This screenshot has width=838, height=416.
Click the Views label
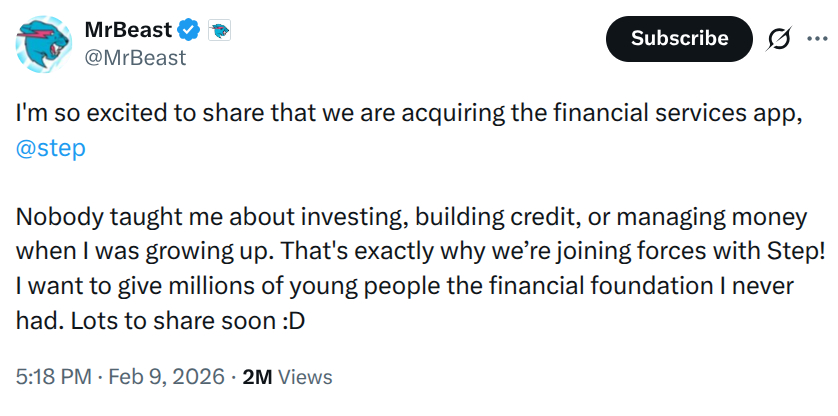tap(304, 377)
